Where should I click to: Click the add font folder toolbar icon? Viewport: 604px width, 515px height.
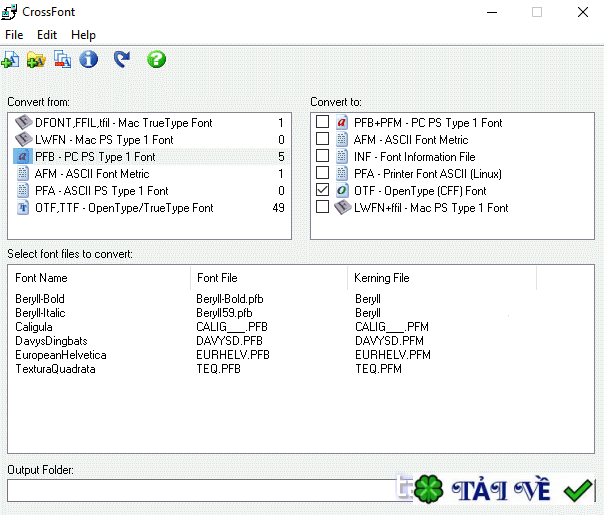click(36, 60)
